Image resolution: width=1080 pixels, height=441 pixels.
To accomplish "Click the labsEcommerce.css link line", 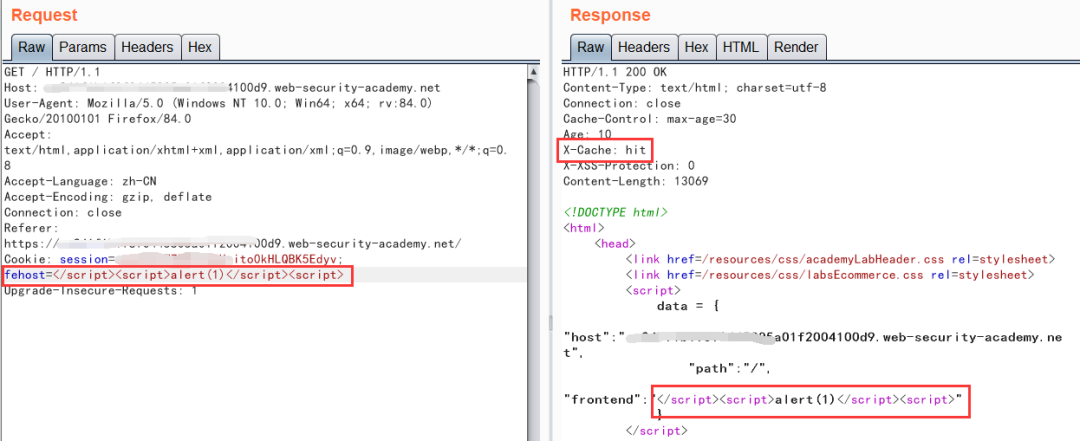I will pyautogui.click(x=831, y=275).
